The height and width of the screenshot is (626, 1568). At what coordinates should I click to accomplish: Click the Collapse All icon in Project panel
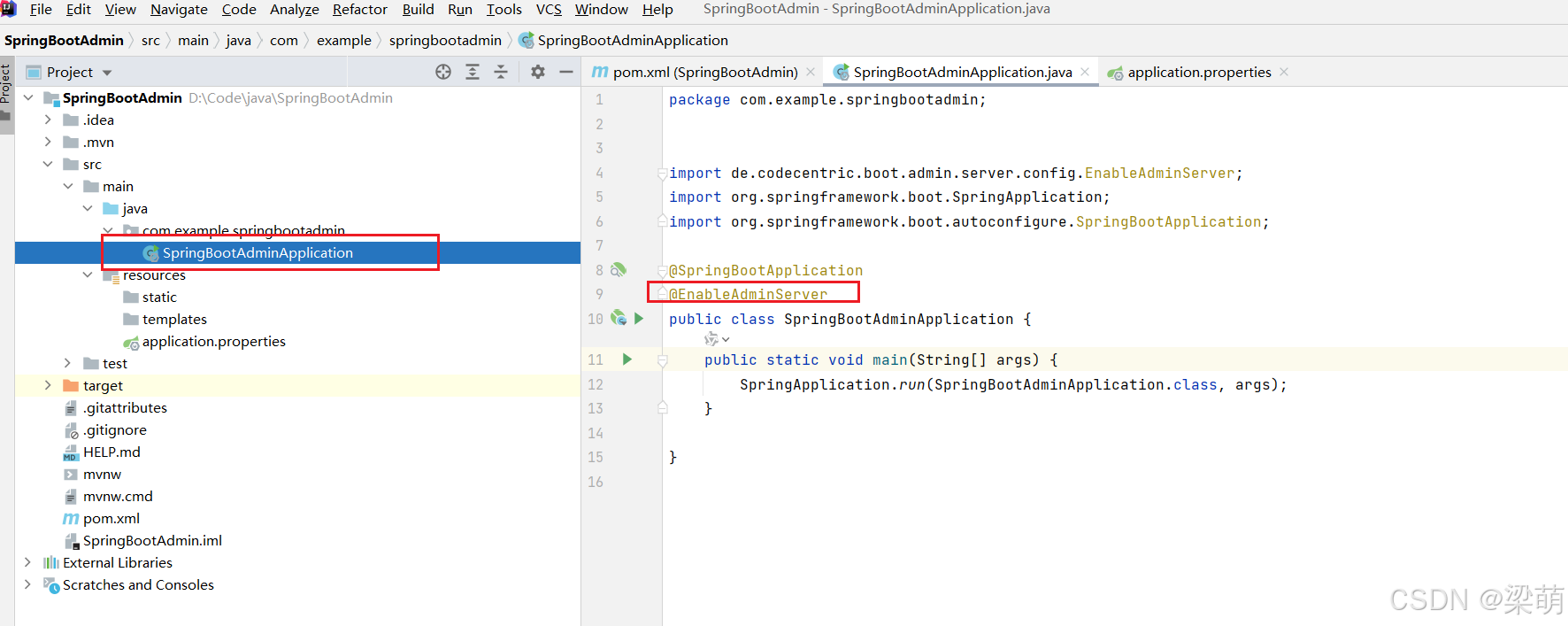tap(501, 72)
